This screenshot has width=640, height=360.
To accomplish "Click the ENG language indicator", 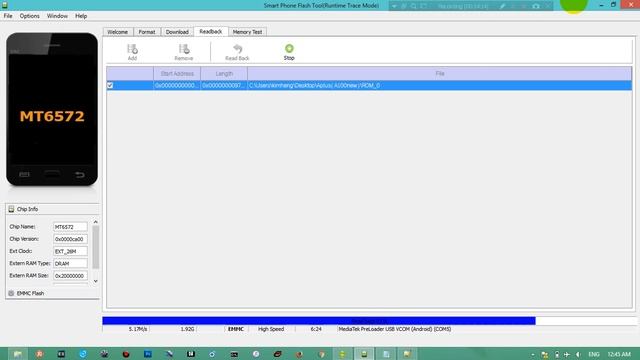I will pos(594,354).
